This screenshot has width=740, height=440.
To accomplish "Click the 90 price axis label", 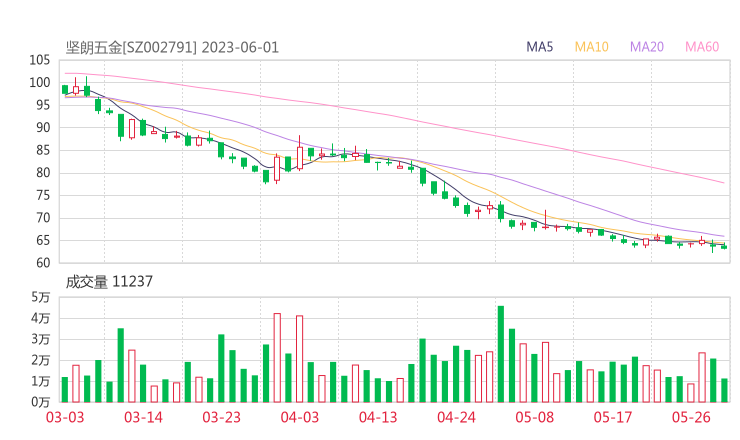I will click(43, 127).
